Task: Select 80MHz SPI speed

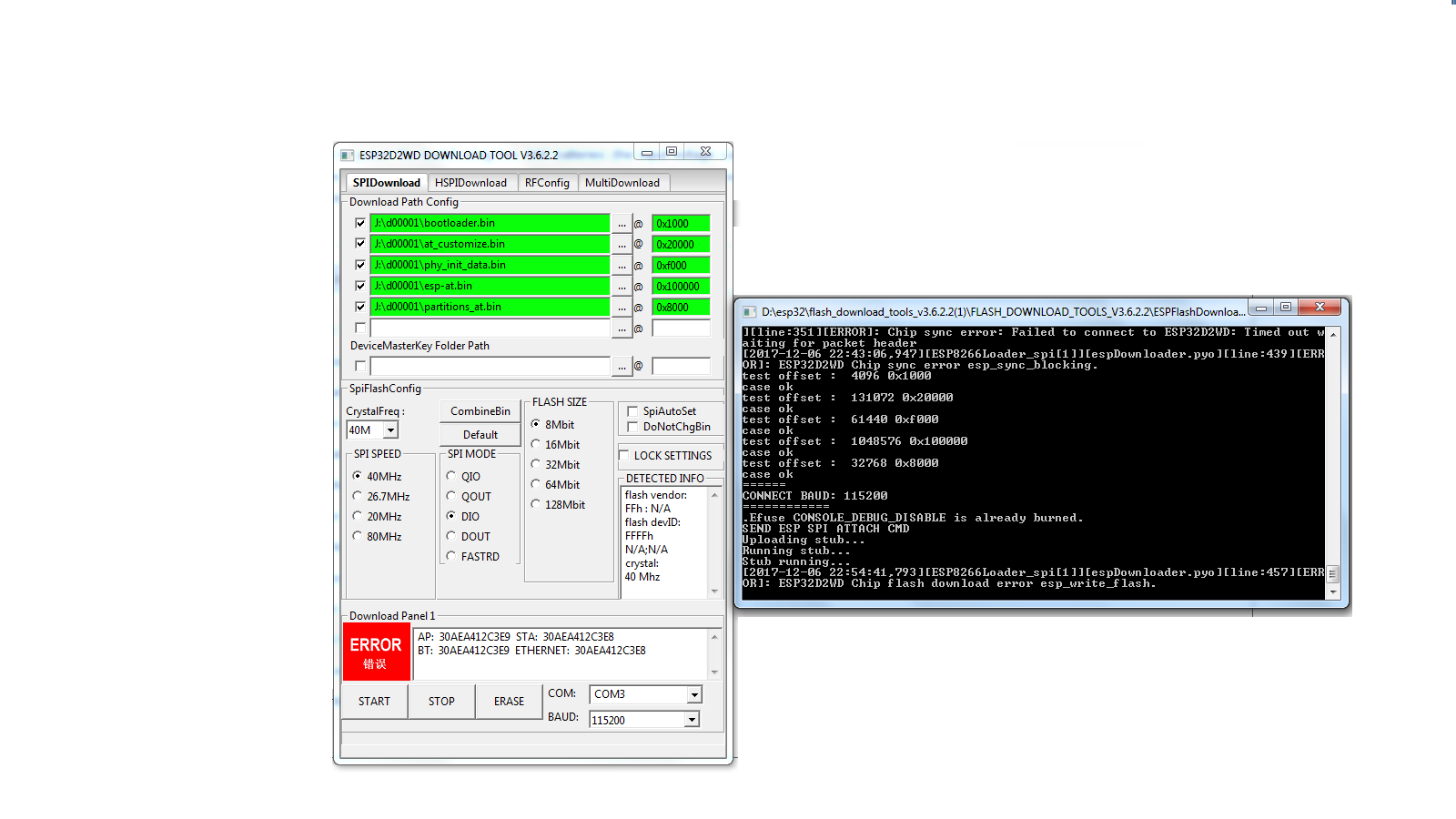Action: pos(358,536)
